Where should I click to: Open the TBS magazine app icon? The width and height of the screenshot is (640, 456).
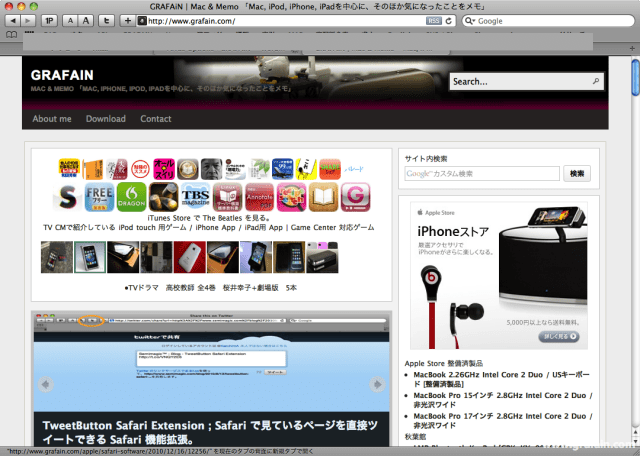pos(195,196)
